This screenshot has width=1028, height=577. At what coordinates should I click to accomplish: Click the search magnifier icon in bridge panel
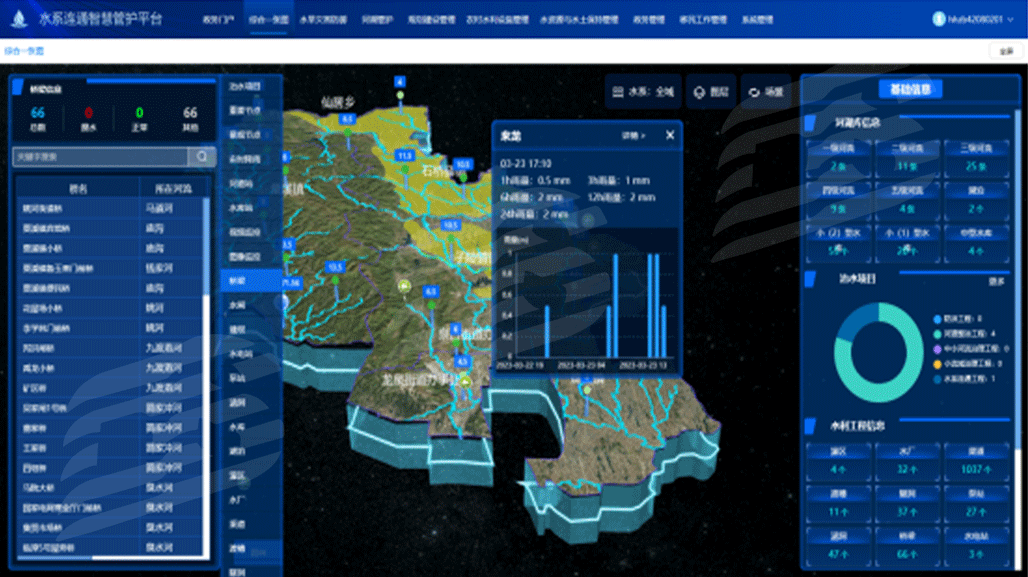pos(203,156)
